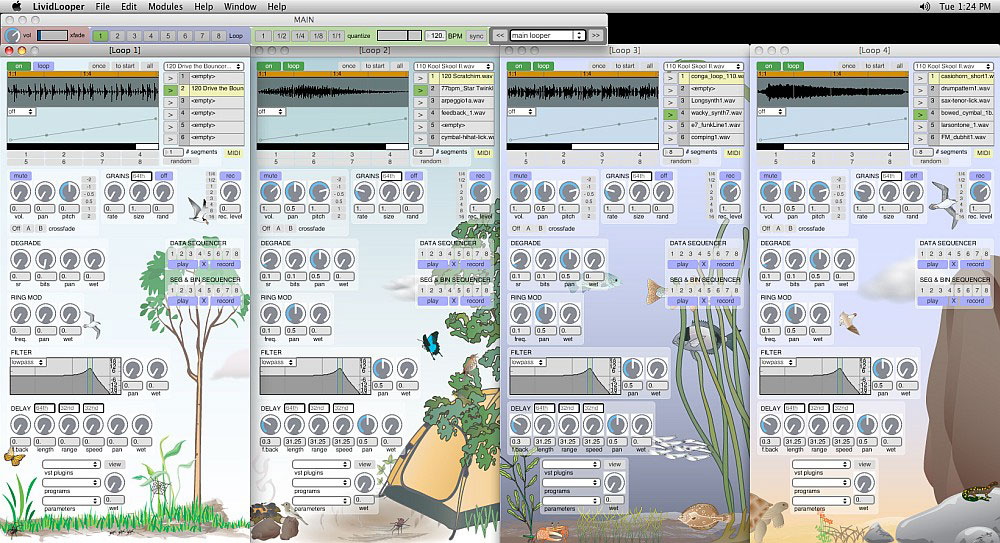The image size is (1000, 543).
Task: Click the master vol knob in MAIN bar
Action: (13, 36)
